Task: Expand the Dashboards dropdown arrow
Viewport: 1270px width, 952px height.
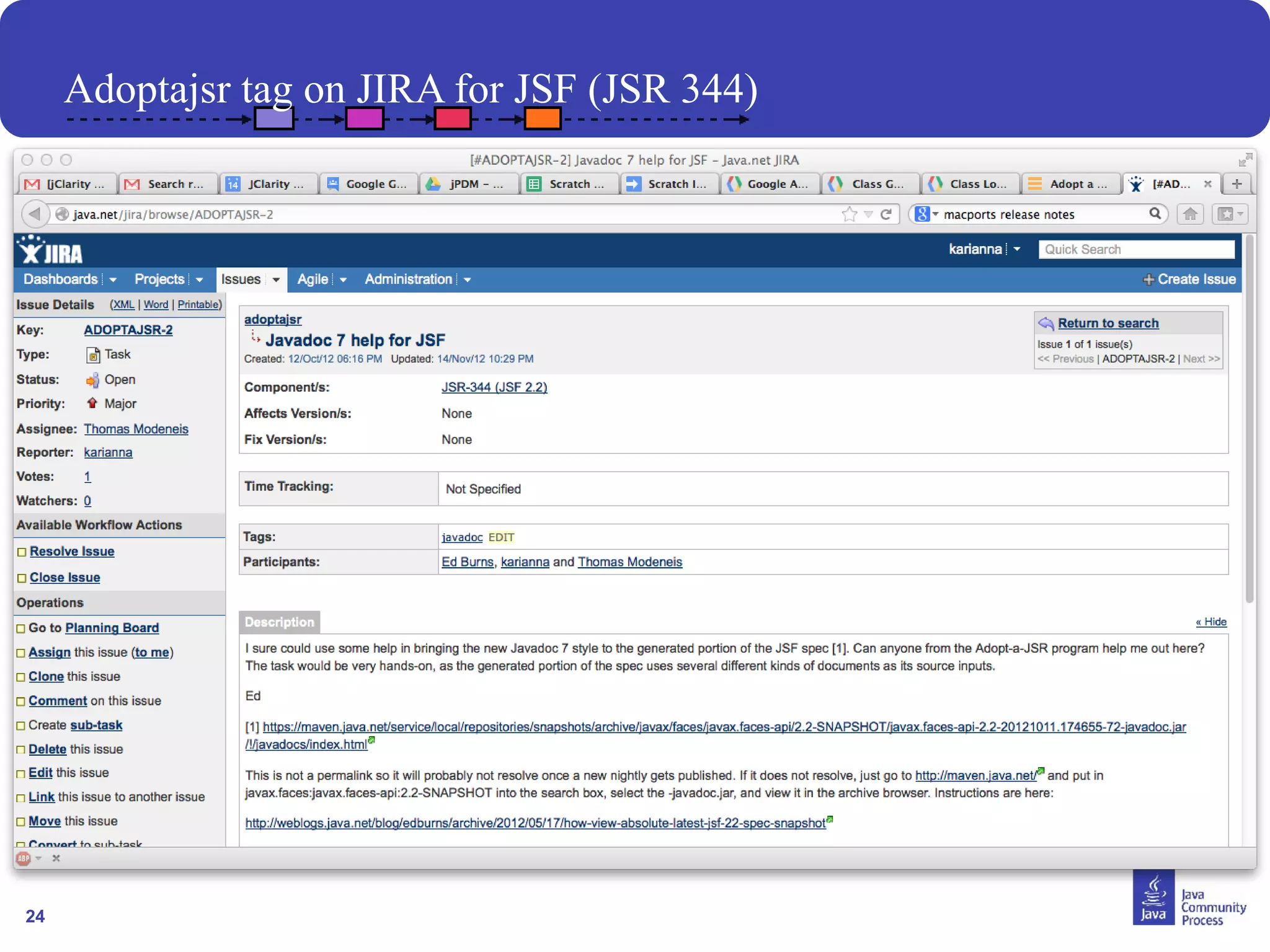Action: (x=113, y=280)
